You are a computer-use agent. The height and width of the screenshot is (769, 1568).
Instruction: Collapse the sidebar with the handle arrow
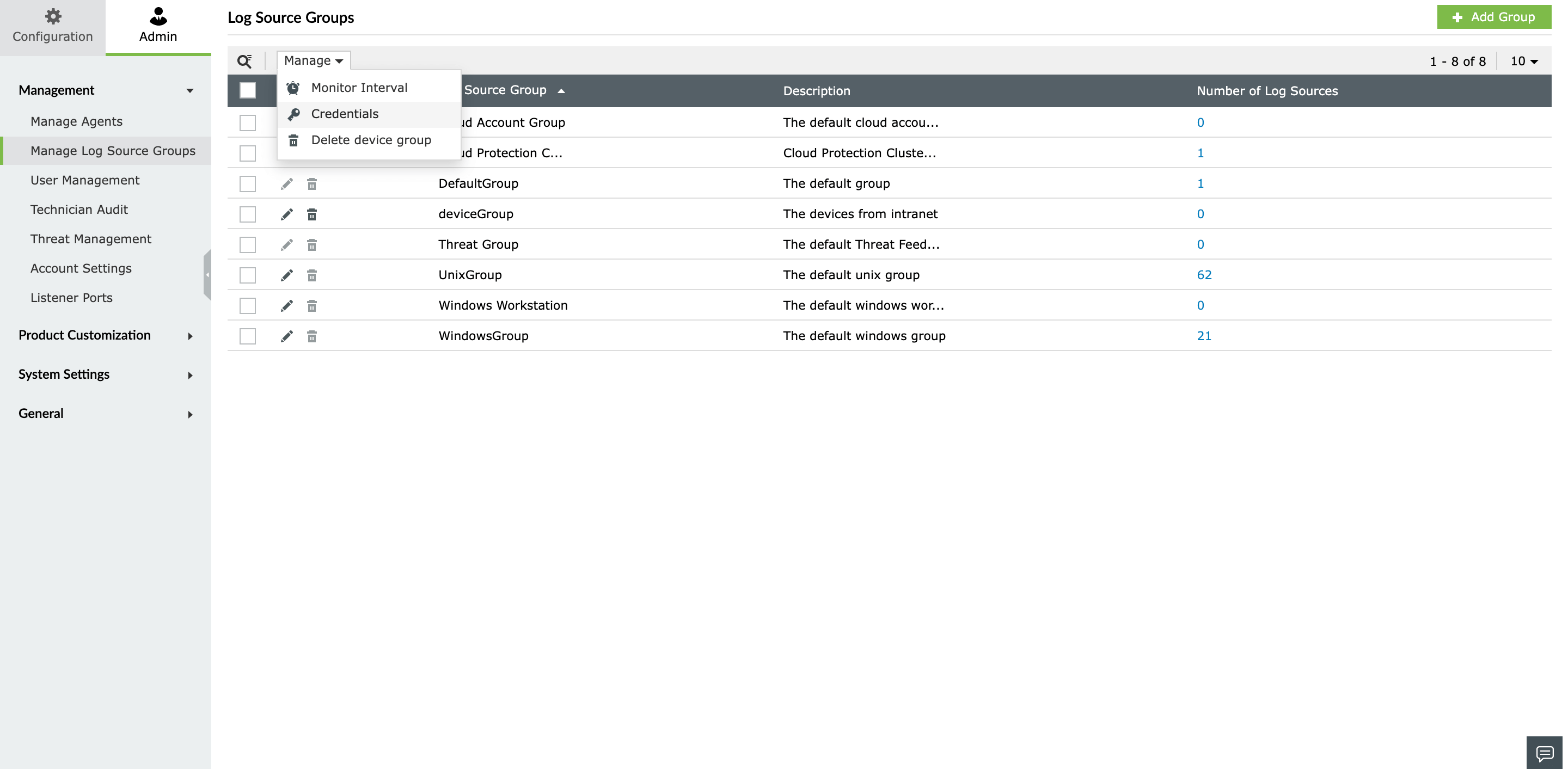click(207, 275)
